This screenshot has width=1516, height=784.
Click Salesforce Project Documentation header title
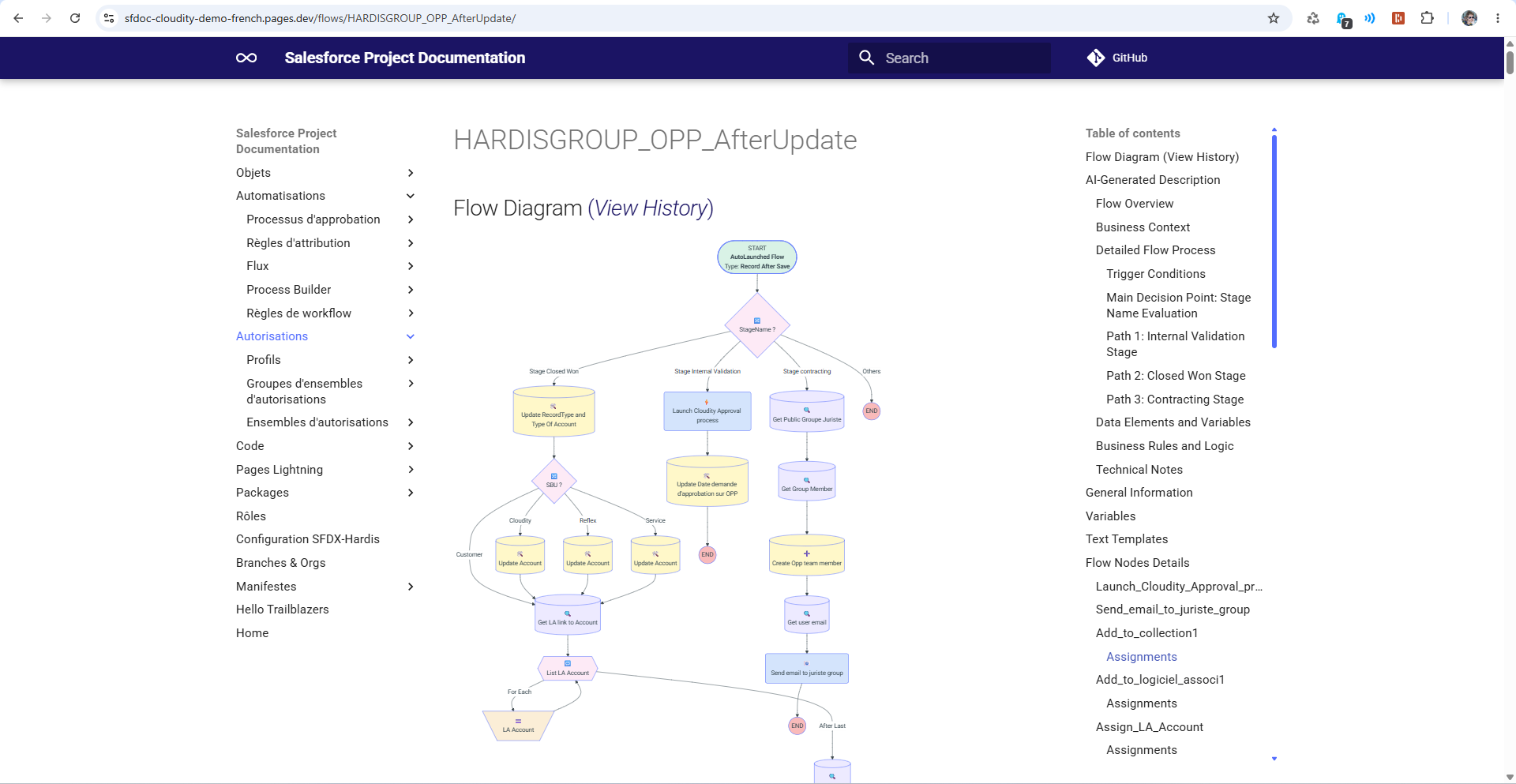coord(404,58)
